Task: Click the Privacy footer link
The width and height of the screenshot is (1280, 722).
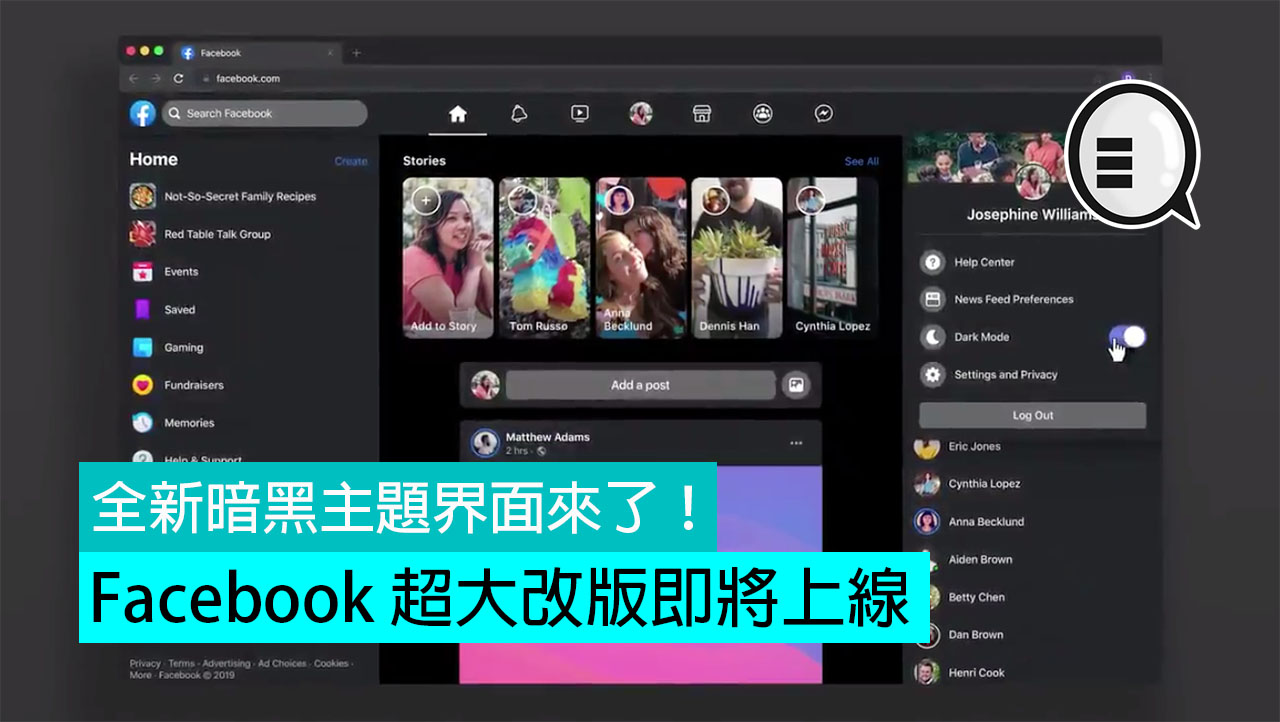Action: pyautogui.click(x=145, y=663)
